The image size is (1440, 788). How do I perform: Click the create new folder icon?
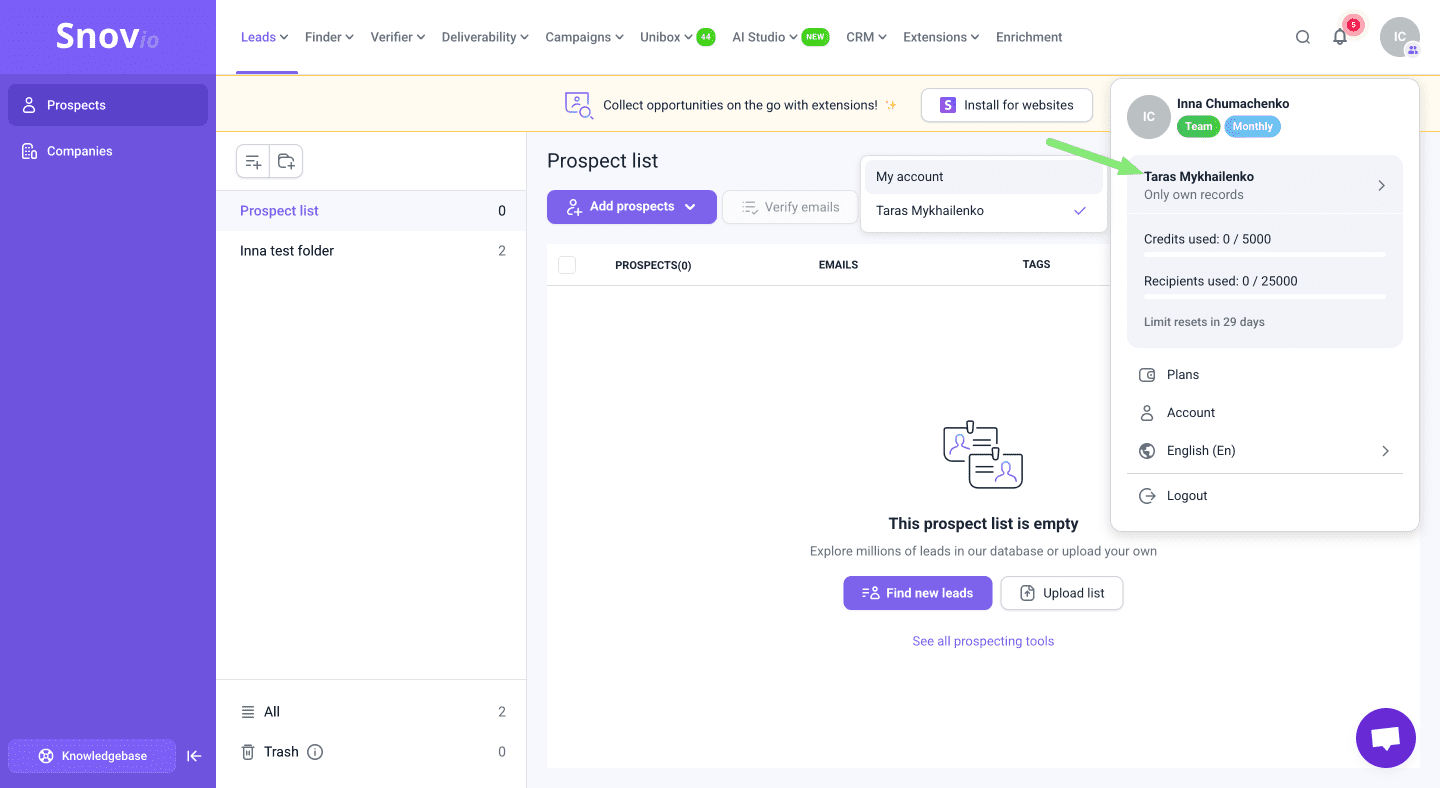(286, 161)
